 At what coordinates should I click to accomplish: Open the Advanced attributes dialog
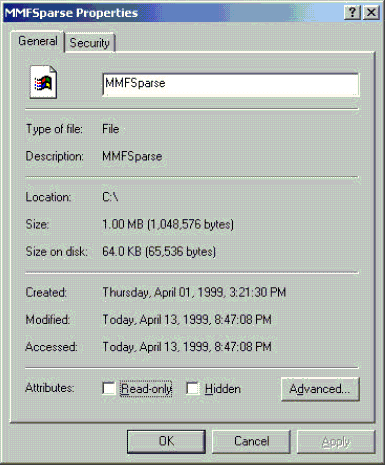[320, 389]
